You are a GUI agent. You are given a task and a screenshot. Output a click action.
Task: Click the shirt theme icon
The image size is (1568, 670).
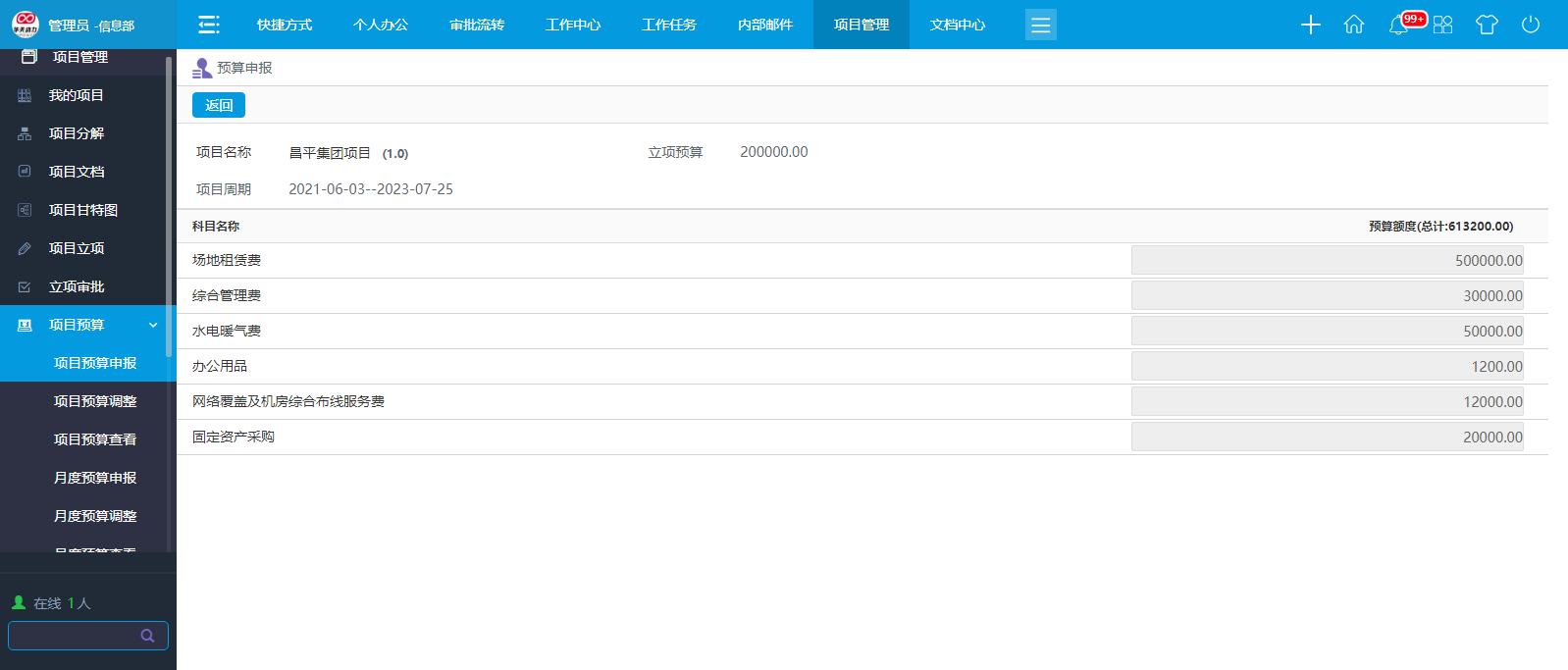1487,25
